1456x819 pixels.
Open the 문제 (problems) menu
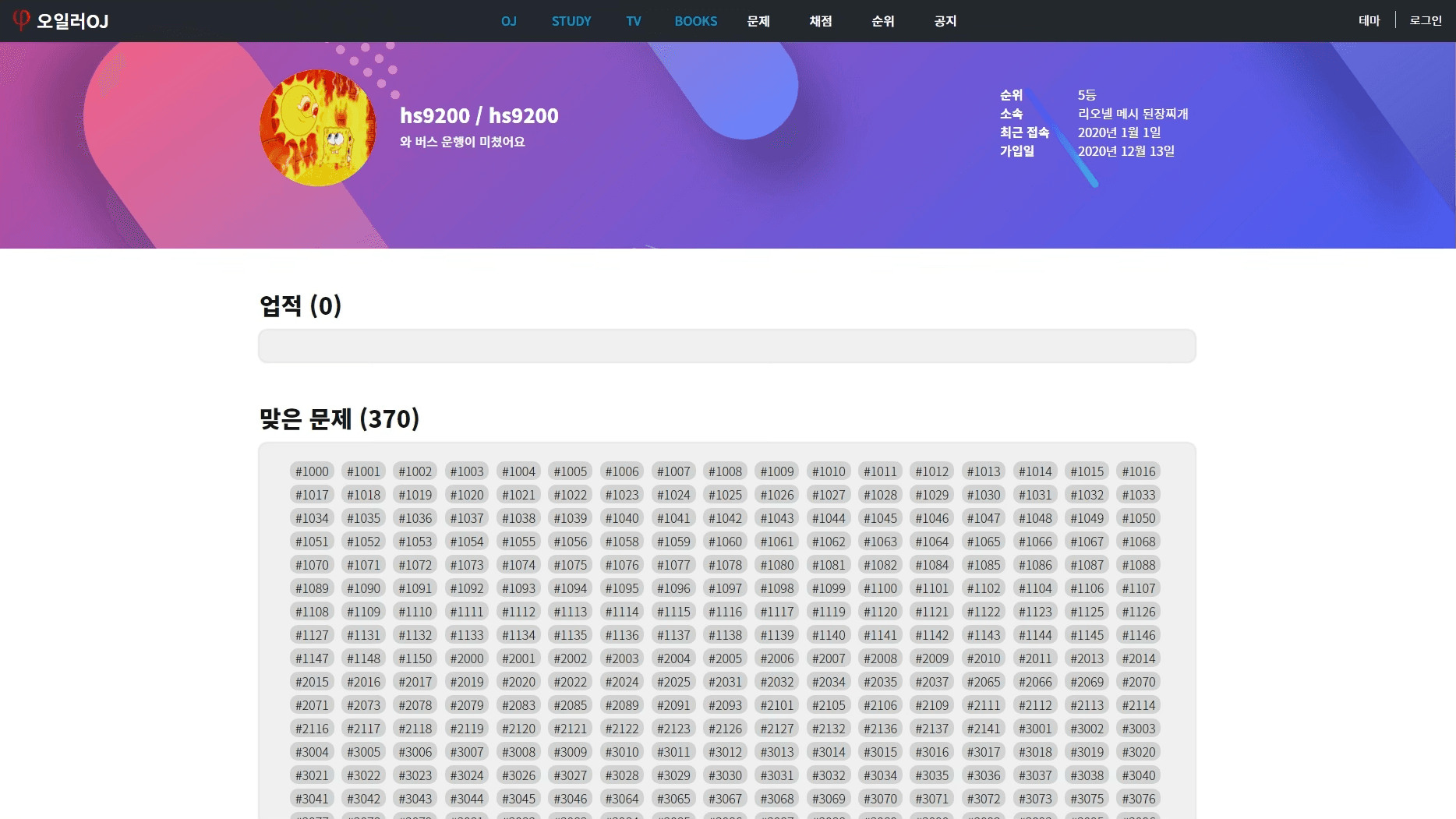758,21
